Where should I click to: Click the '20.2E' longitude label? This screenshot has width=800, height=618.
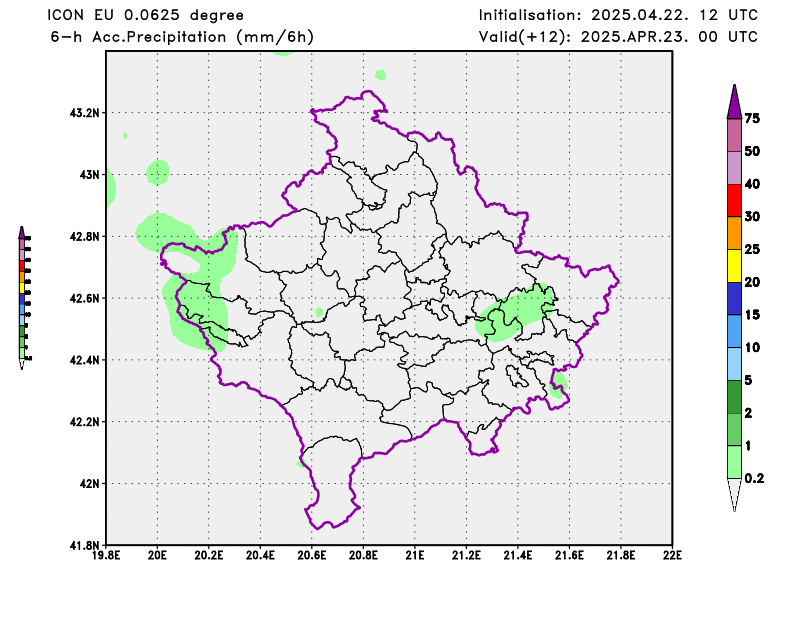click(x=209, y=556)
